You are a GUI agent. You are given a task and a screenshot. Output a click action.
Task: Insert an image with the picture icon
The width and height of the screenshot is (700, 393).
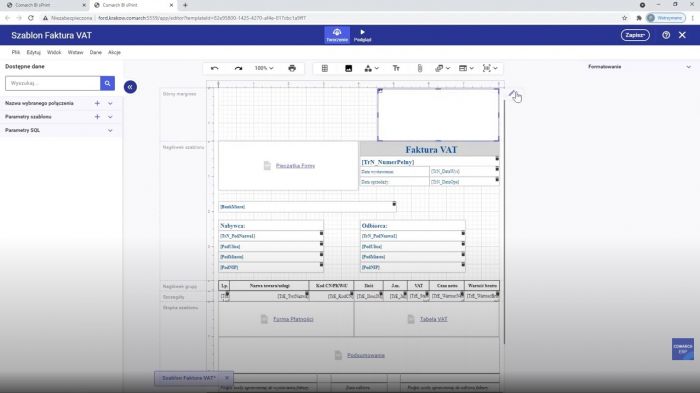tap(349, 68)
